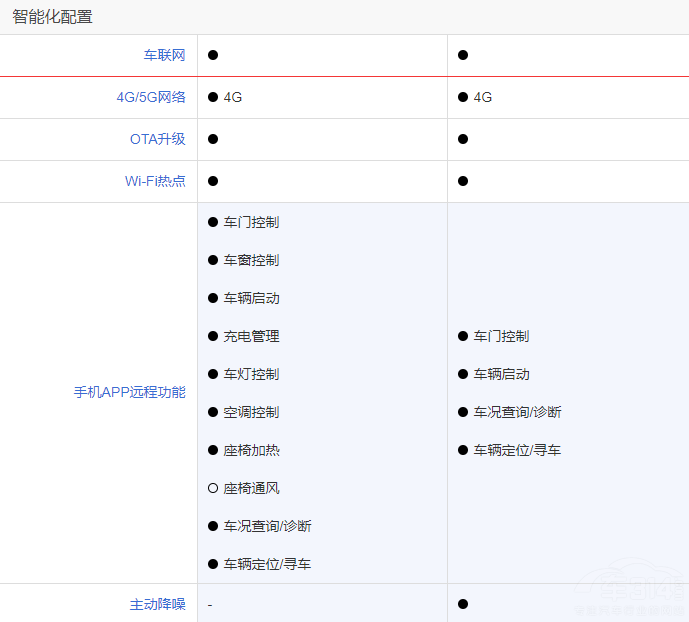This screenshot has width=689, height=622.
Task: Open the 4G/5G网络 parameter link
Action: click(151, 97)
